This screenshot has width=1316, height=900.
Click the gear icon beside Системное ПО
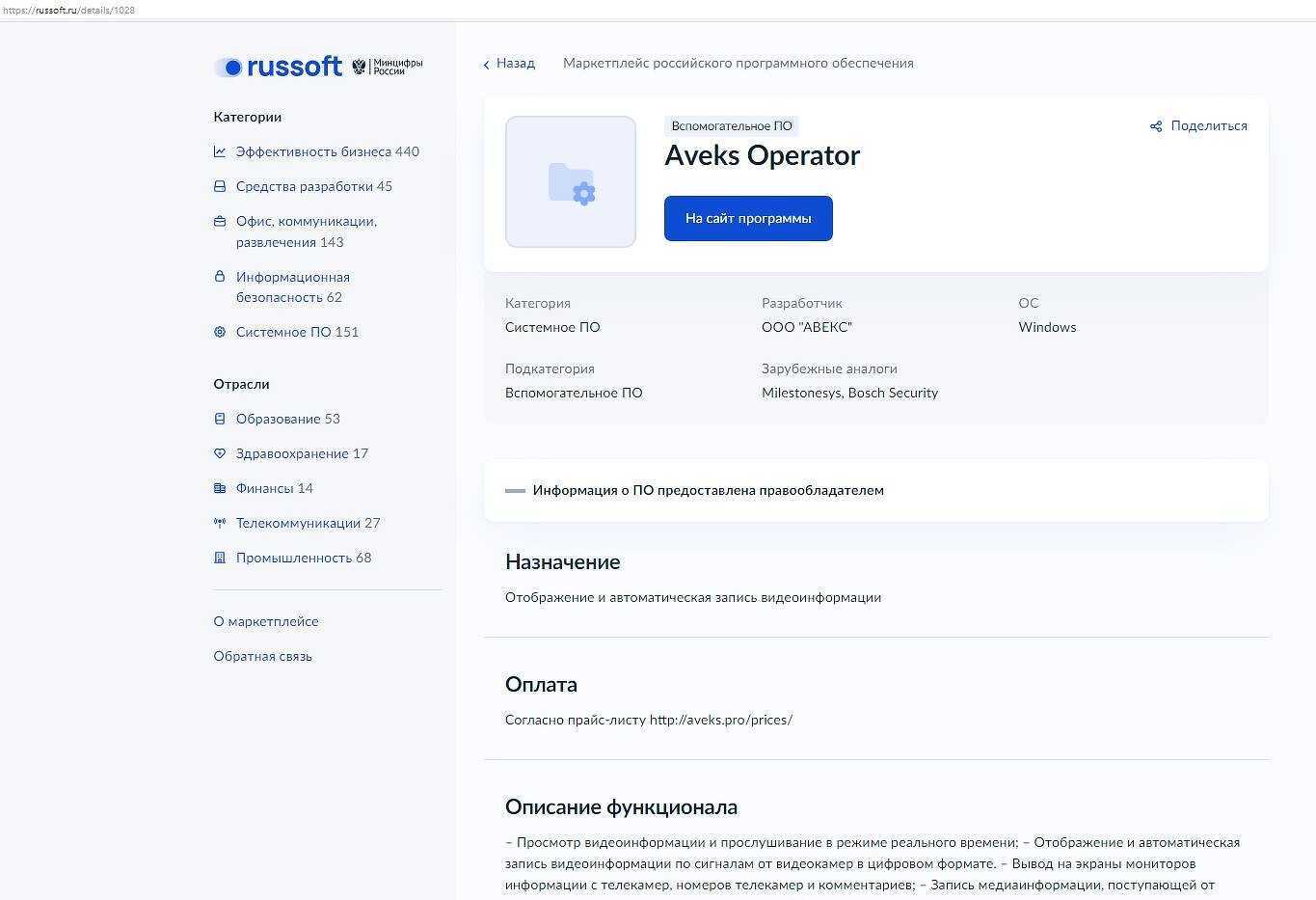click(x=220, y=332)
